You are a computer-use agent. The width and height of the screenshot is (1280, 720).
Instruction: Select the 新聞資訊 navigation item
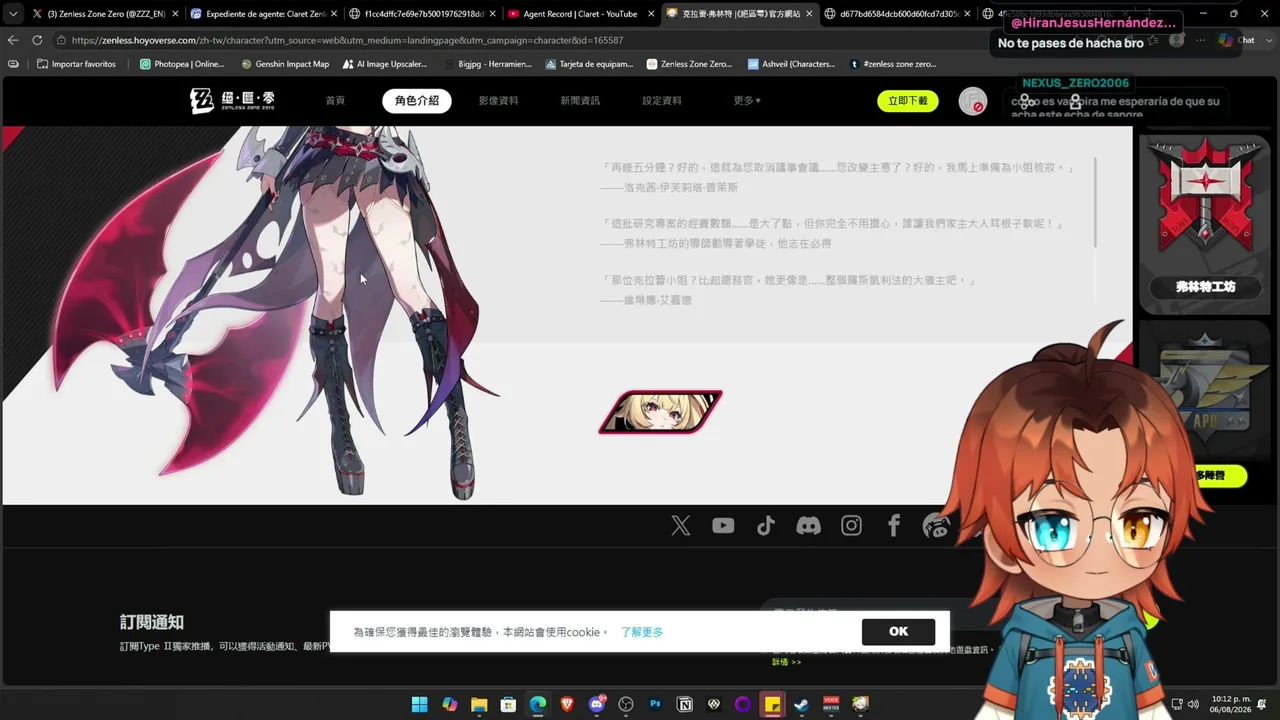click(580, 101)
